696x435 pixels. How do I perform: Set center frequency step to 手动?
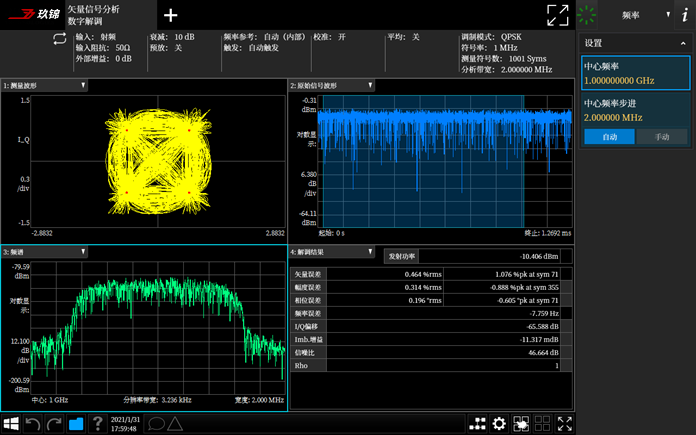coord(662,137)
